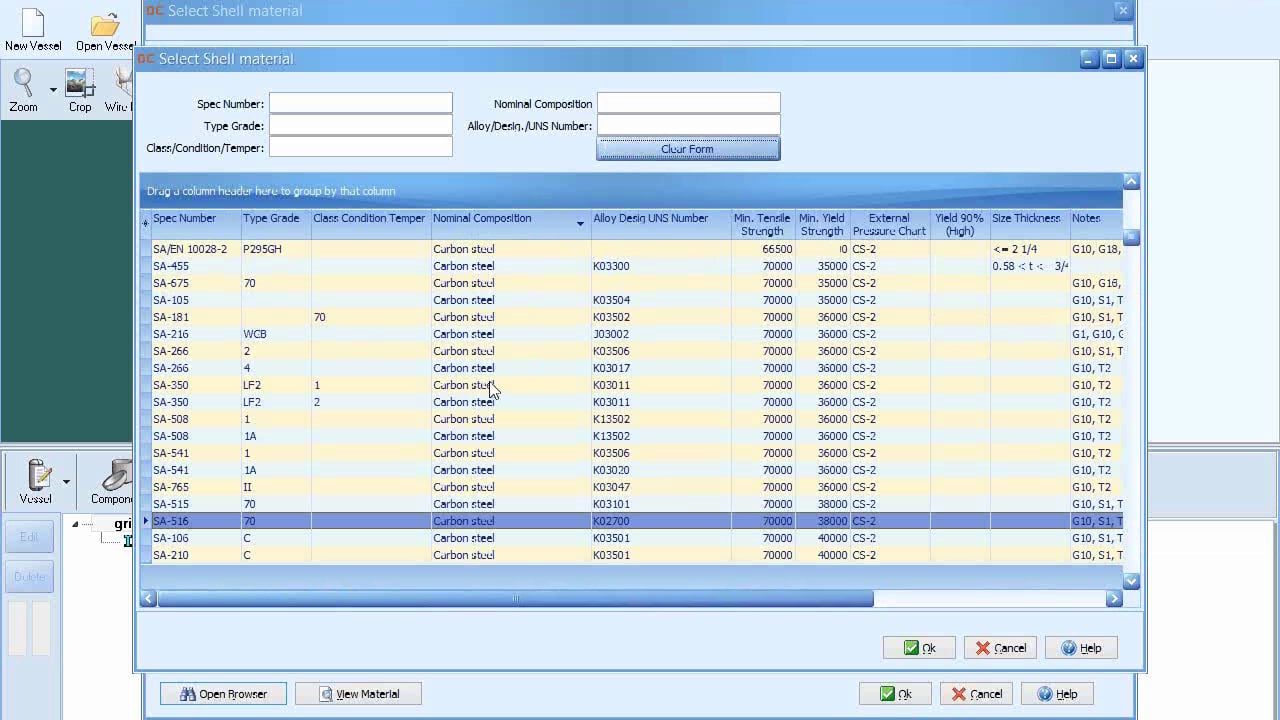Image resolution: width=1280 pixels, height=720 pixels.
Task: Sort by Spec Number column header
Action: (185, 218)
